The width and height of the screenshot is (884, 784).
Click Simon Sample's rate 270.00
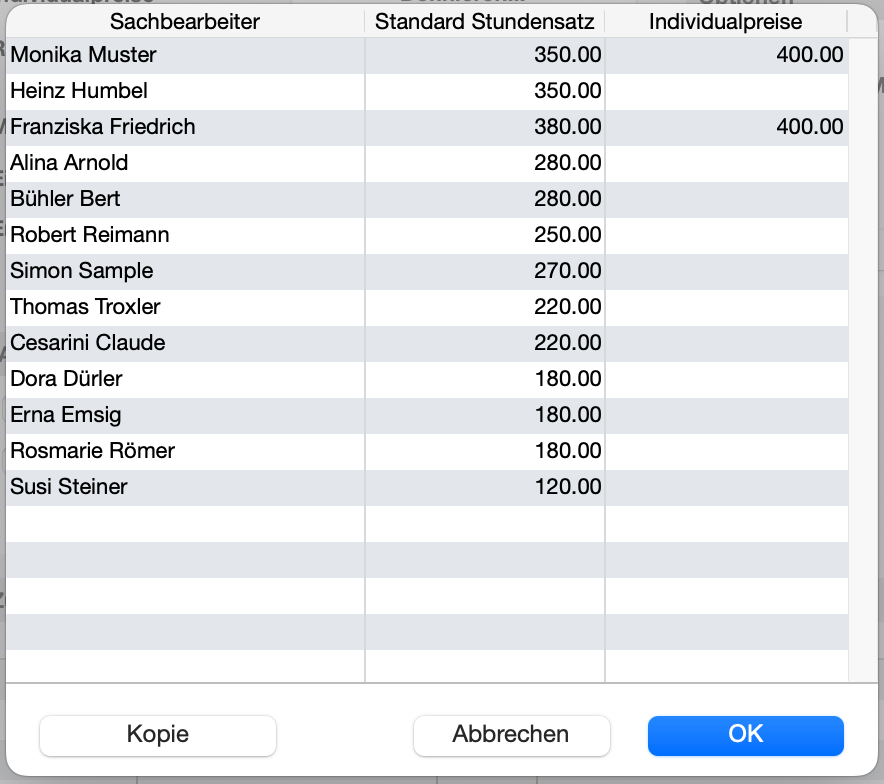567,271
